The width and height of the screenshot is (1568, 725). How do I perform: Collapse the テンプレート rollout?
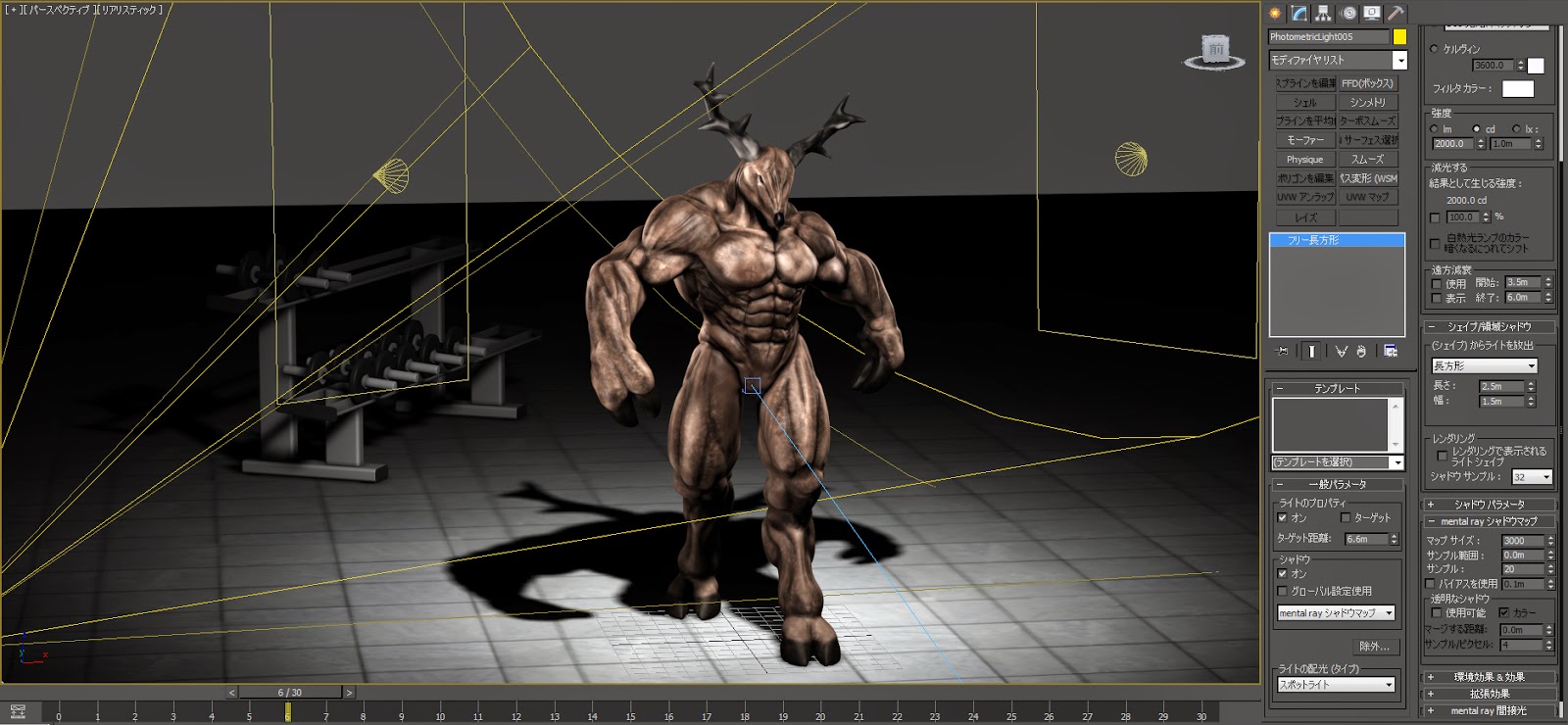[1337, 388]
